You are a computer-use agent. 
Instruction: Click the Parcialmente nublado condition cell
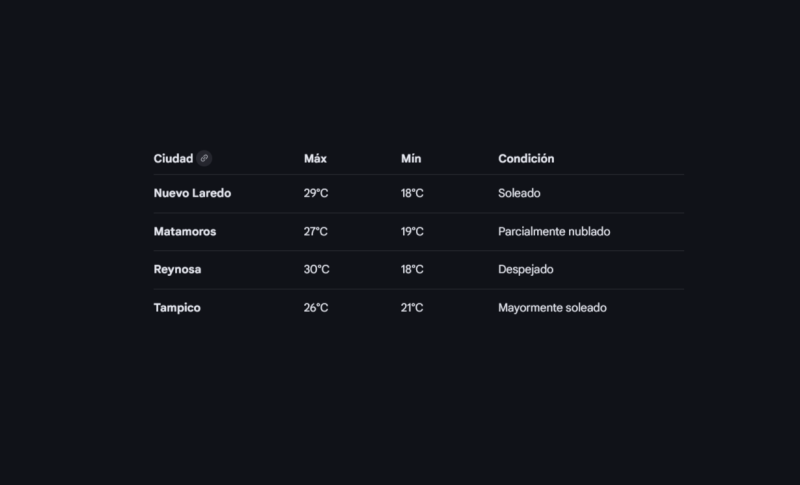coord(554,231)
